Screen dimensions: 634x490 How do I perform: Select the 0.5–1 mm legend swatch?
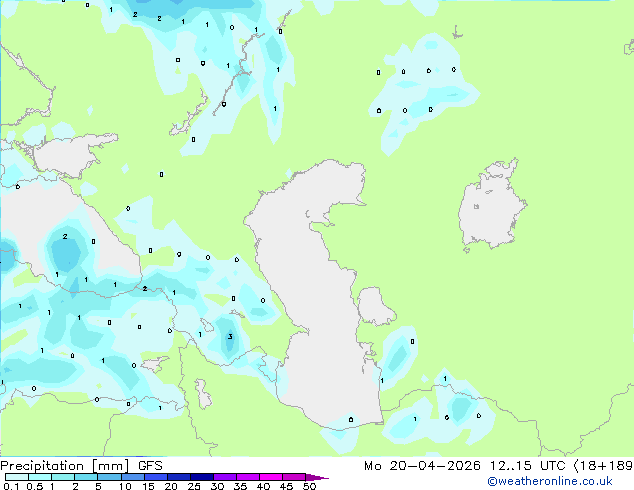[x=40, y=477]
